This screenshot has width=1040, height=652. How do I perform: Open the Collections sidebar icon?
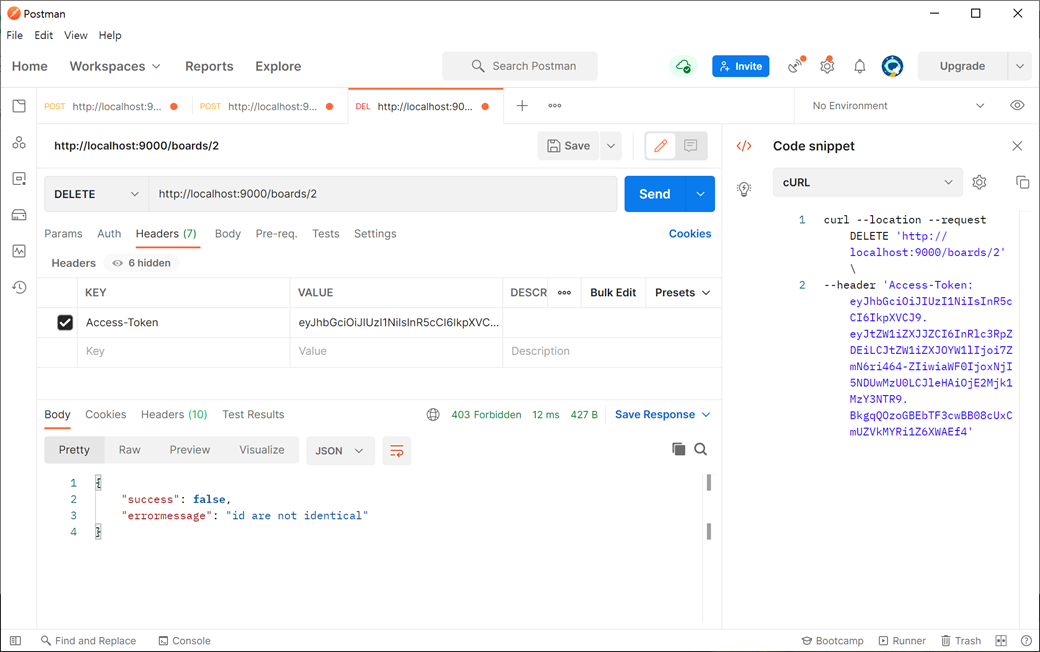tap(19, 106)
